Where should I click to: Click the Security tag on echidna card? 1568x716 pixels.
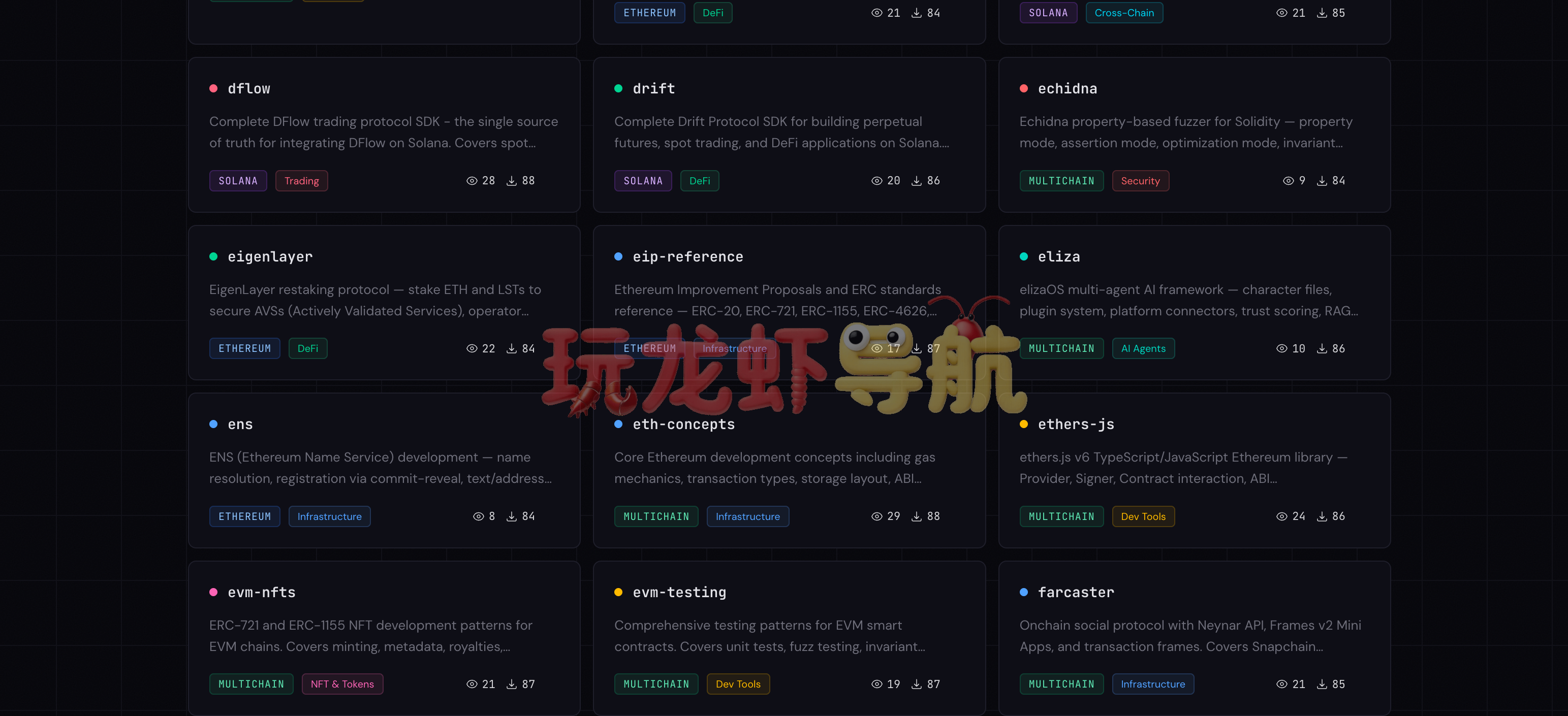coord(1140,181)
